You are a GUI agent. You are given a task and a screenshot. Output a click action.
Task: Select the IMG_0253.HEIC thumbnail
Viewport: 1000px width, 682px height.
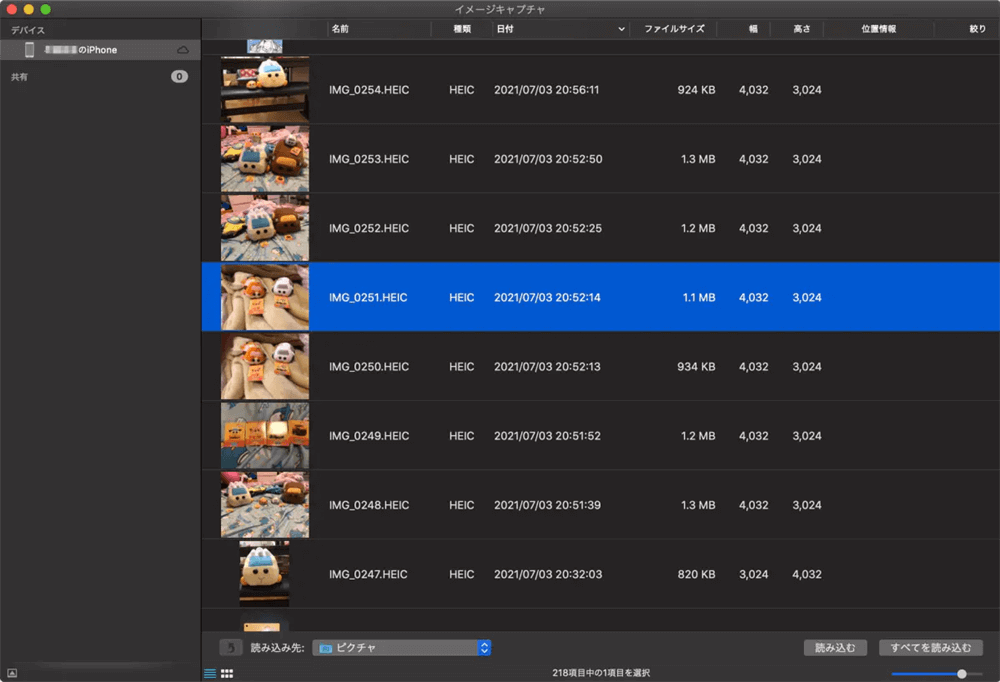click(x=265, y=158)
